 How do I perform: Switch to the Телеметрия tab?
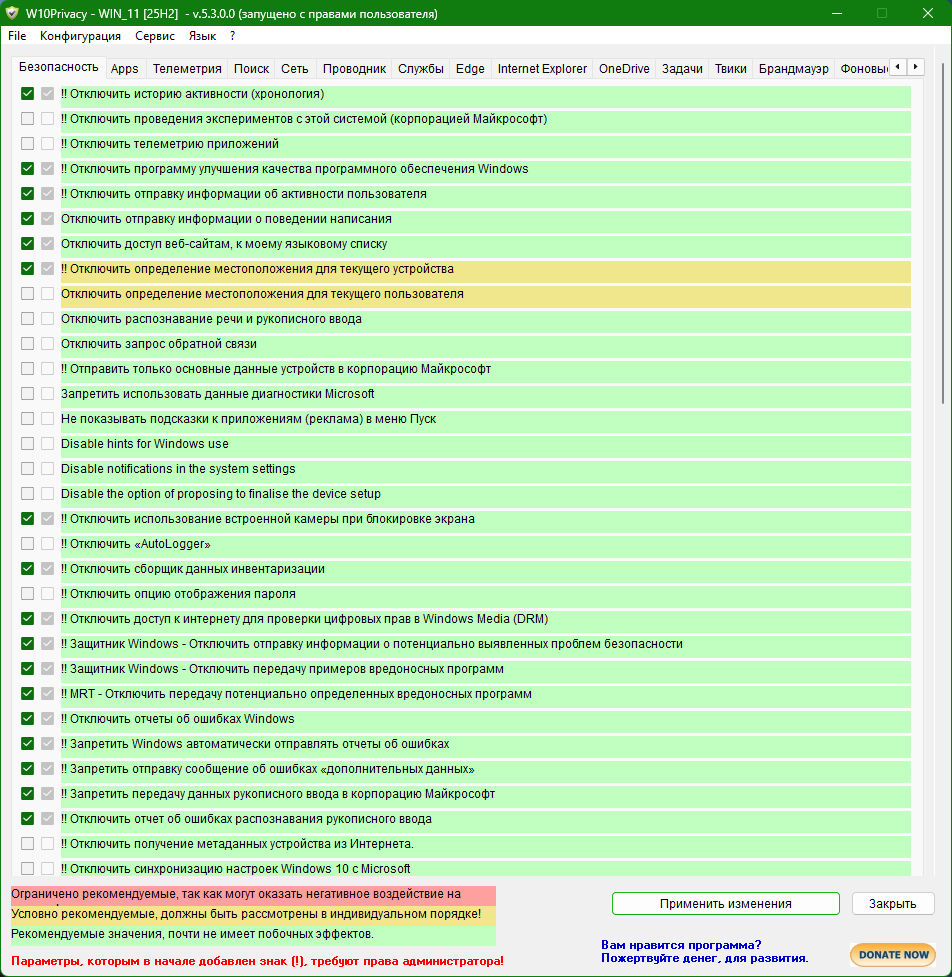coord(186,69)
